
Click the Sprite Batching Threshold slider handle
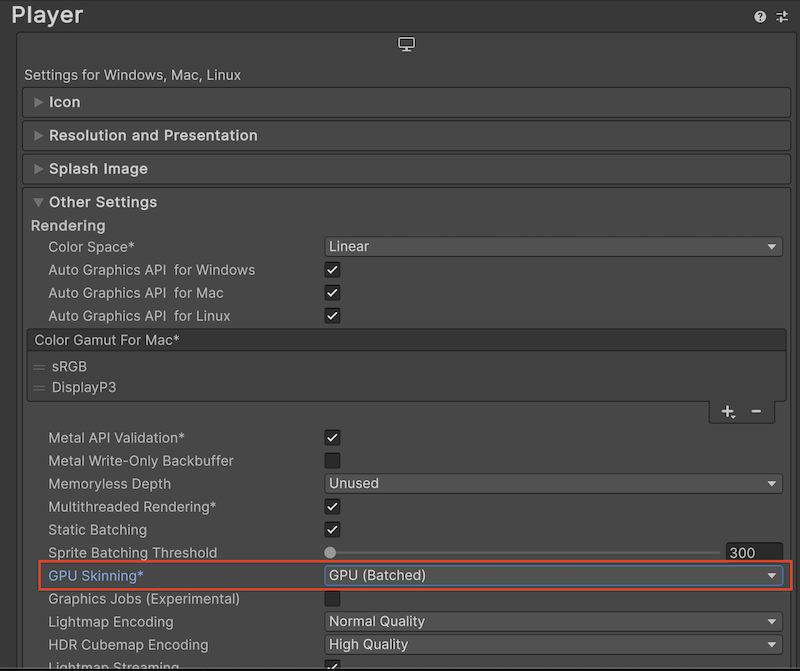[x=330, y=553]
